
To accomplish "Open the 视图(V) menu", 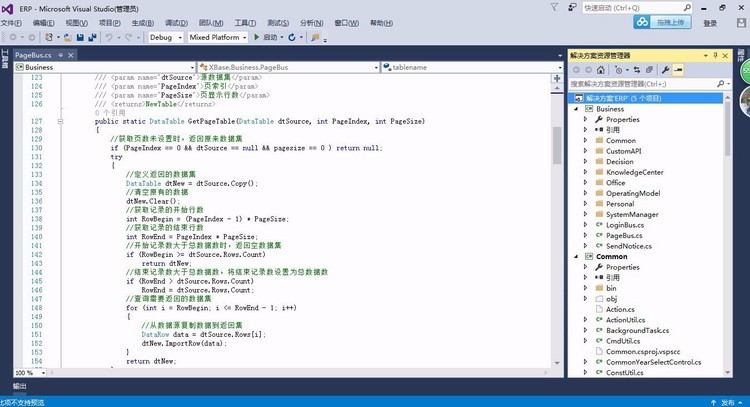I will click(x=77, y=23).
